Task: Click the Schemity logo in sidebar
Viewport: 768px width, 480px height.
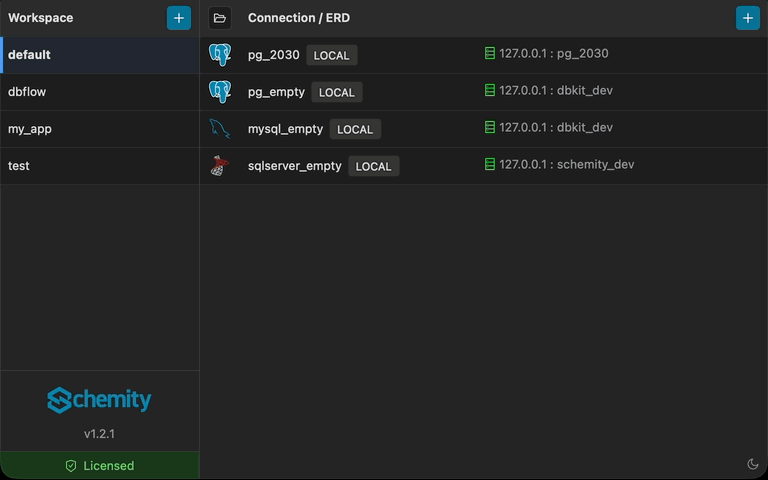Action: 100,400
